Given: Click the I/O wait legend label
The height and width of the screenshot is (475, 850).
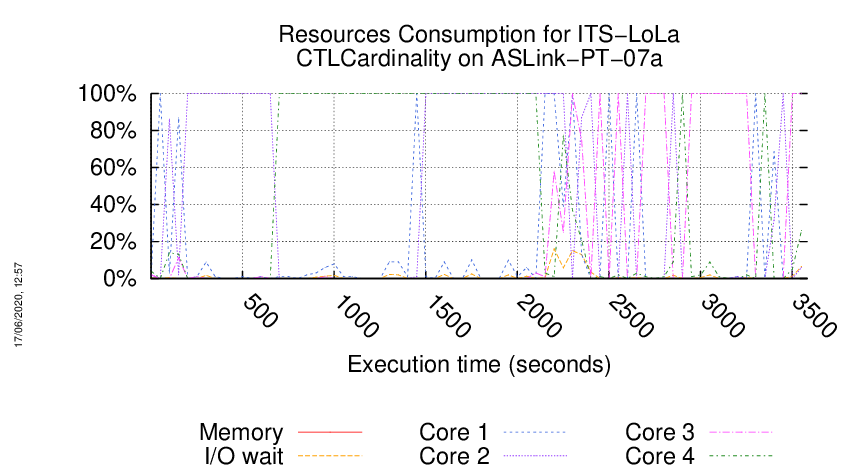Looking at the screenshot, I should tap(244, 456).
